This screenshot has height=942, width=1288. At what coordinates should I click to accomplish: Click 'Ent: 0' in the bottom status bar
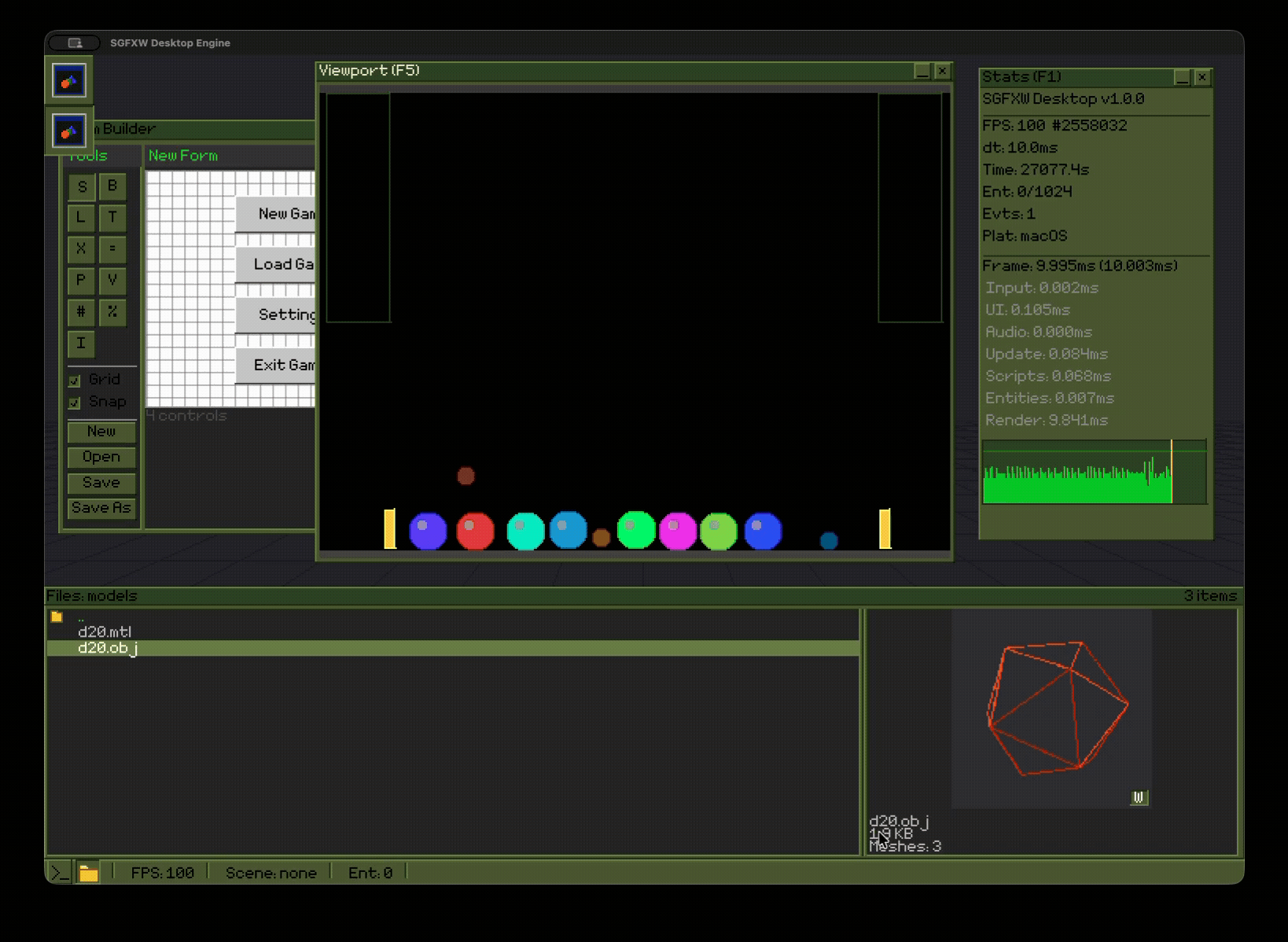[x=370, y=873]
